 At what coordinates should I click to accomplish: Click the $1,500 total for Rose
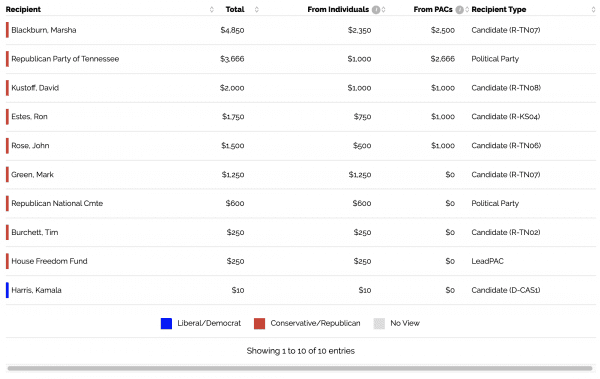(233, 146)
